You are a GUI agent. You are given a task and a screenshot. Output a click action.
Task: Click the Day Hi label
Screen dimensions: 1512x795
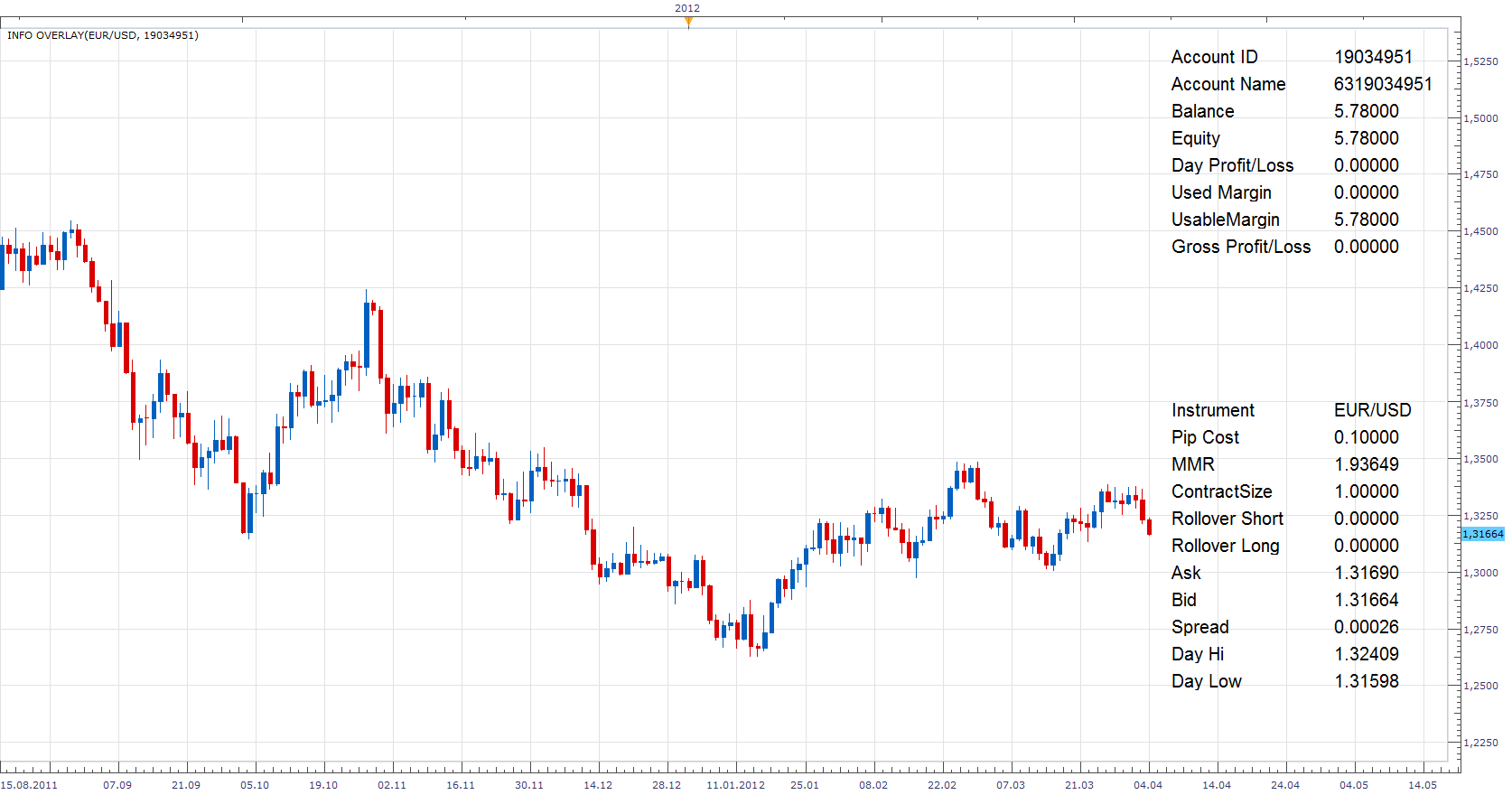point(1198,654)
